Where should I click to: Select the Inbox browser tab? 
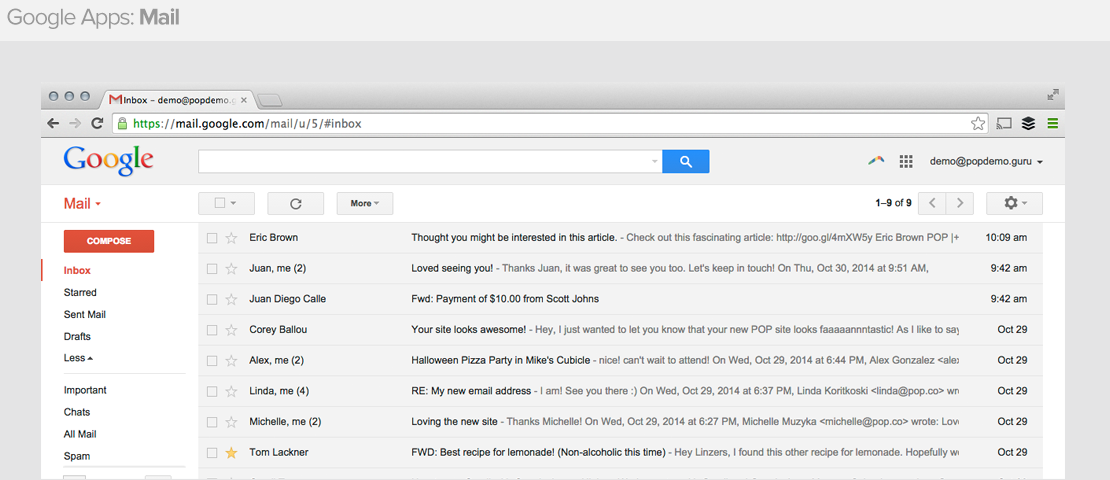[178, 100]
